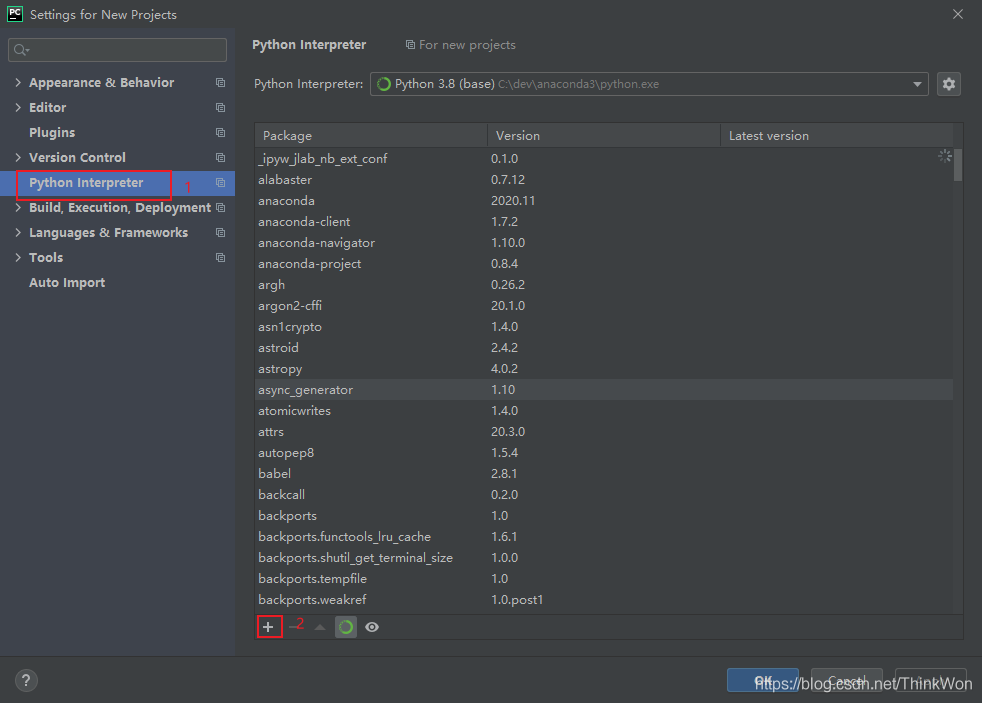Image resolution: width=982 pixels, height=703 pixels.
Task: Toggle show early releases eye icon
Action: tap(372, 627)
